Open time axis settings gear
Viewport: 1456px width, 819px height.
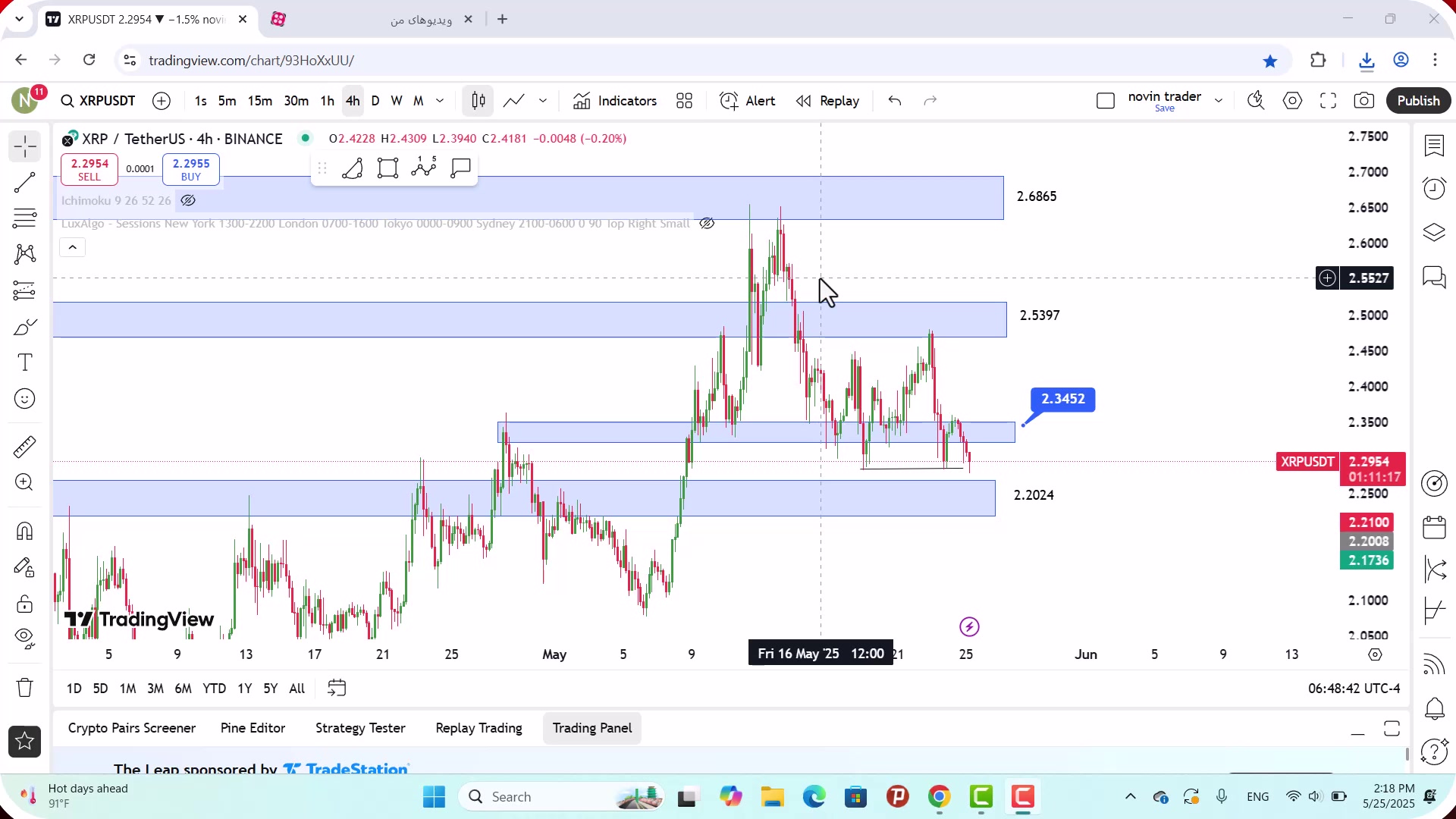tap(1376, 654)
